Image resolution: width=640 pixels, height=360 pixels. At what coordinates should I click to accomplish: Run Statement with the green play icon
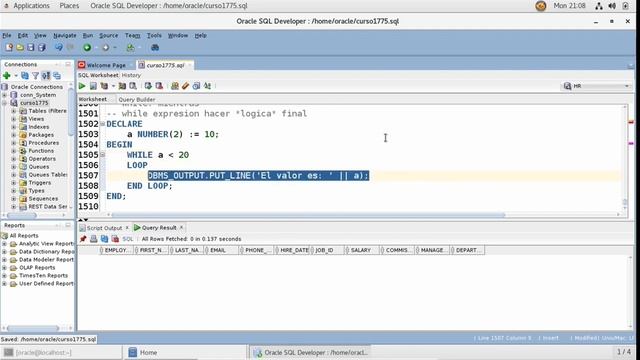pyautogui.click(x=82, y=86)
